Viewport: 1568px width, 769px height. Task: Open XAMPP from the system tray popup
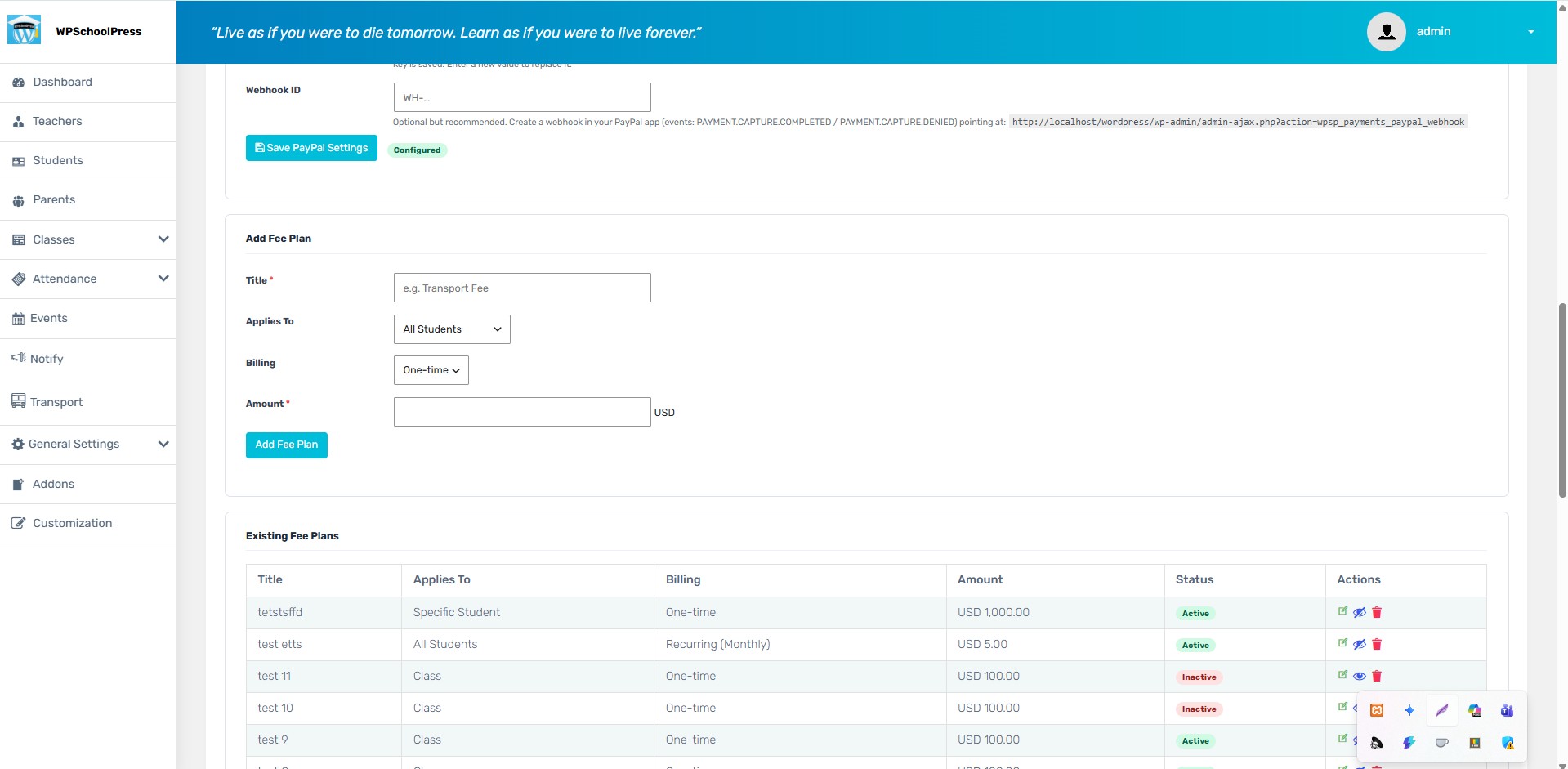(x=1377, y=710)
